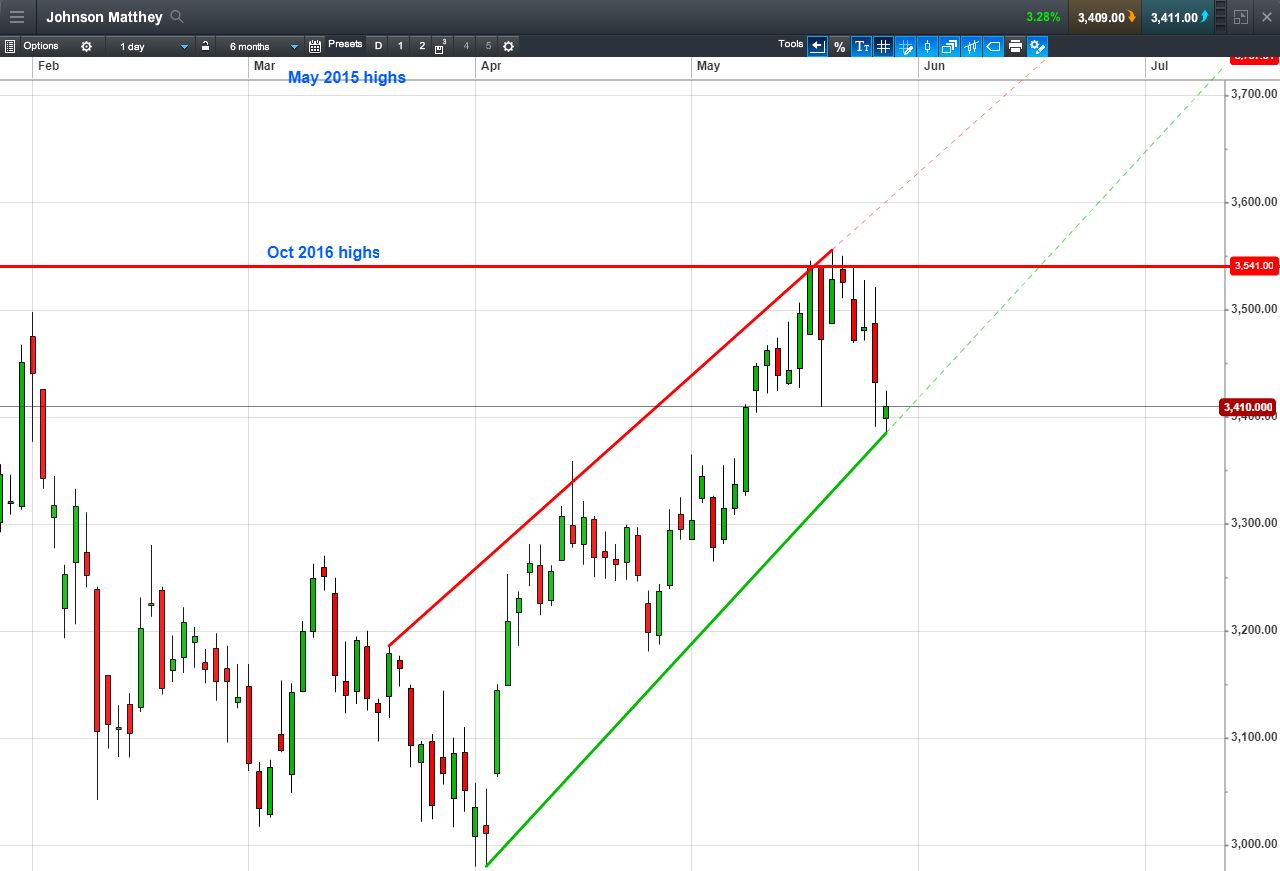Change the candlestick chart type
This screenshot has height=871, width=1280.
point(928,46)
